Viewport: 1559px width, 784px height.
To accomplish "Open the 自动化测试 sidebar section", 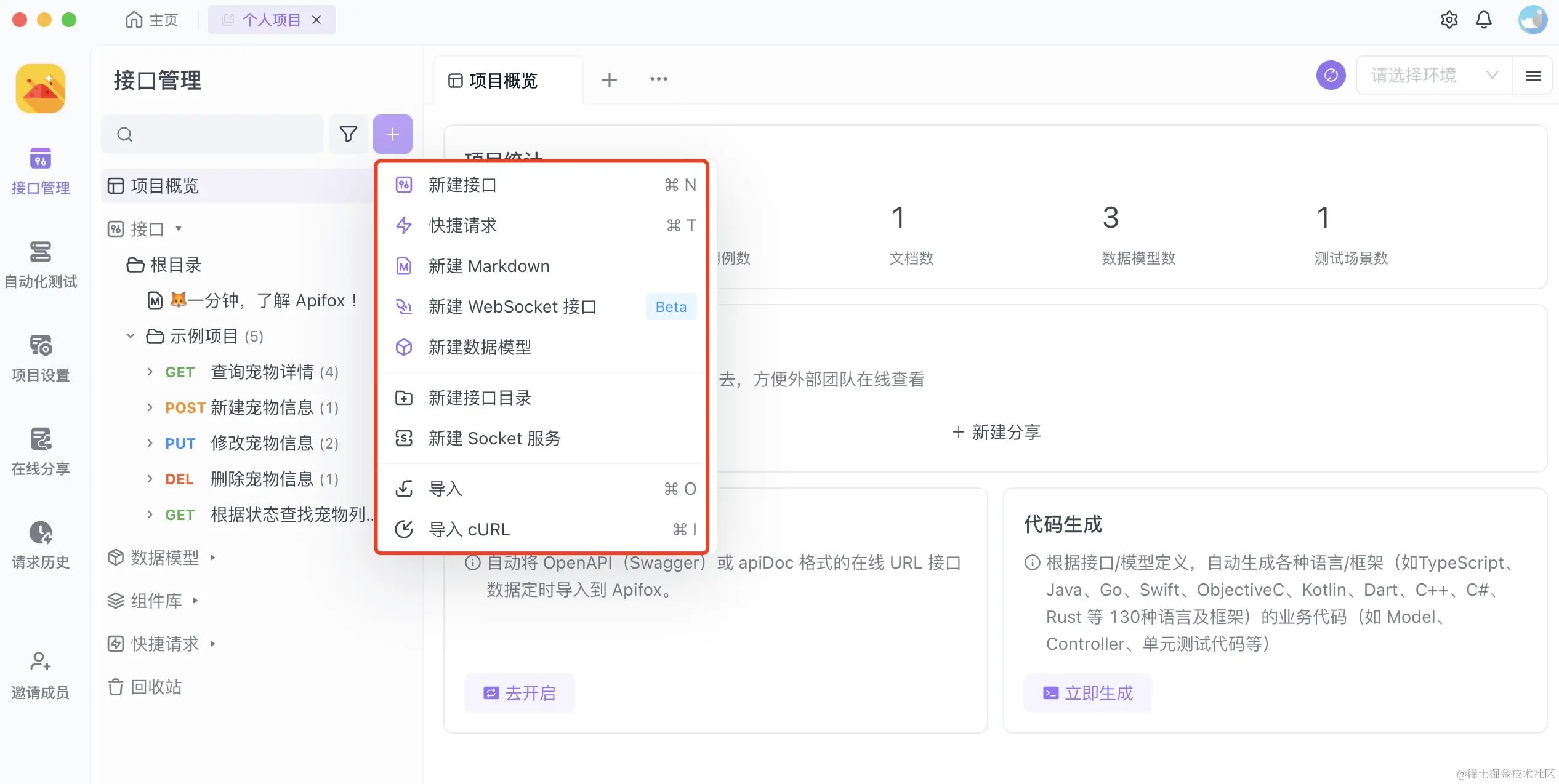I will pos(41,265).
